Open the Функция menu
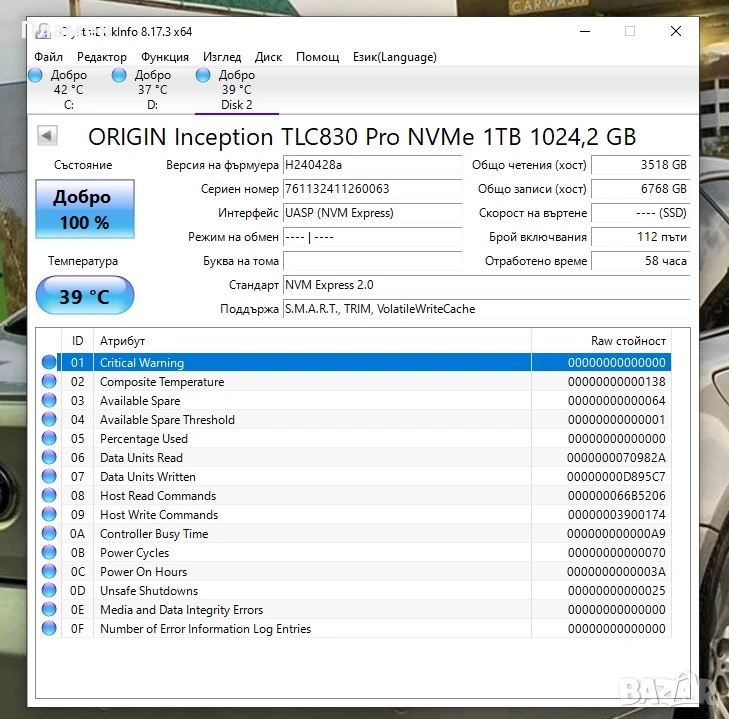The height and width of the screenshot is (719, 729). (165, 57)
